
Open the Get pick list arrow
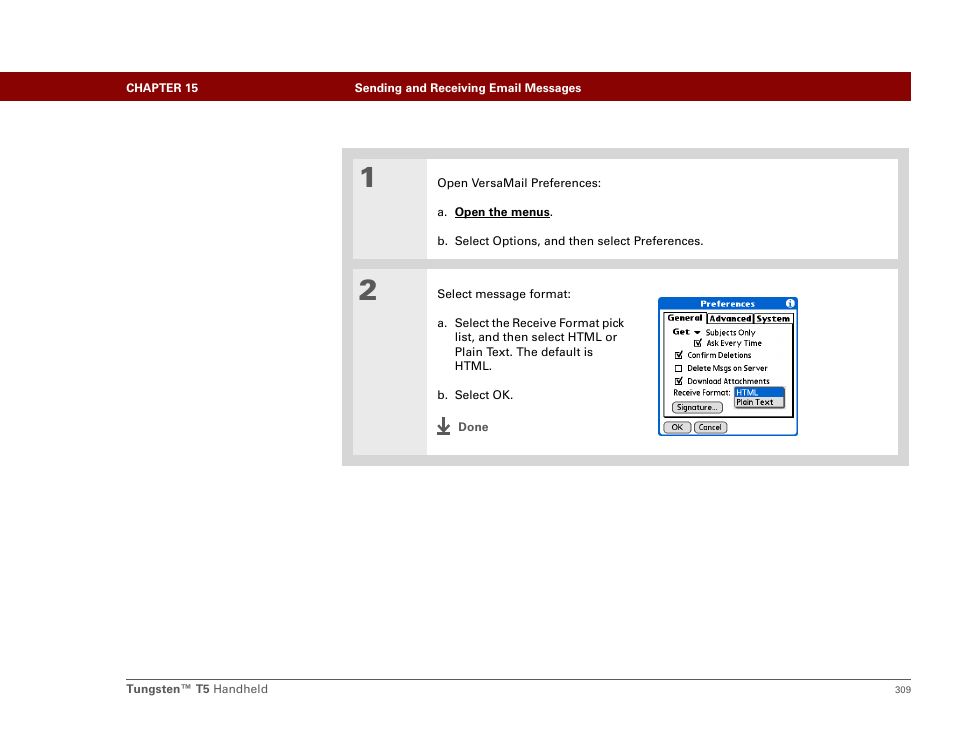click(697, 332)
